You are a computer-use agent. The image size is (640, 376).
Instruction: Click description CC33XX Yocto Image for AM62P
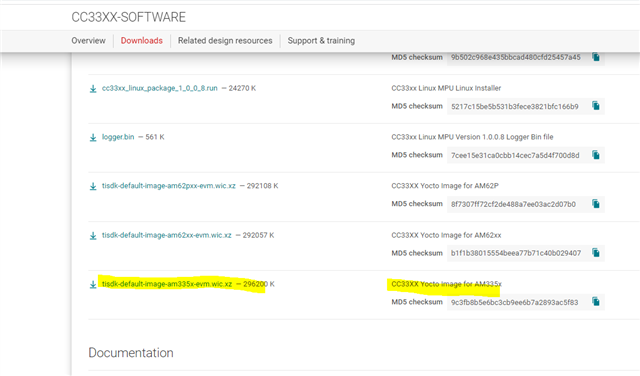[445, 186]
